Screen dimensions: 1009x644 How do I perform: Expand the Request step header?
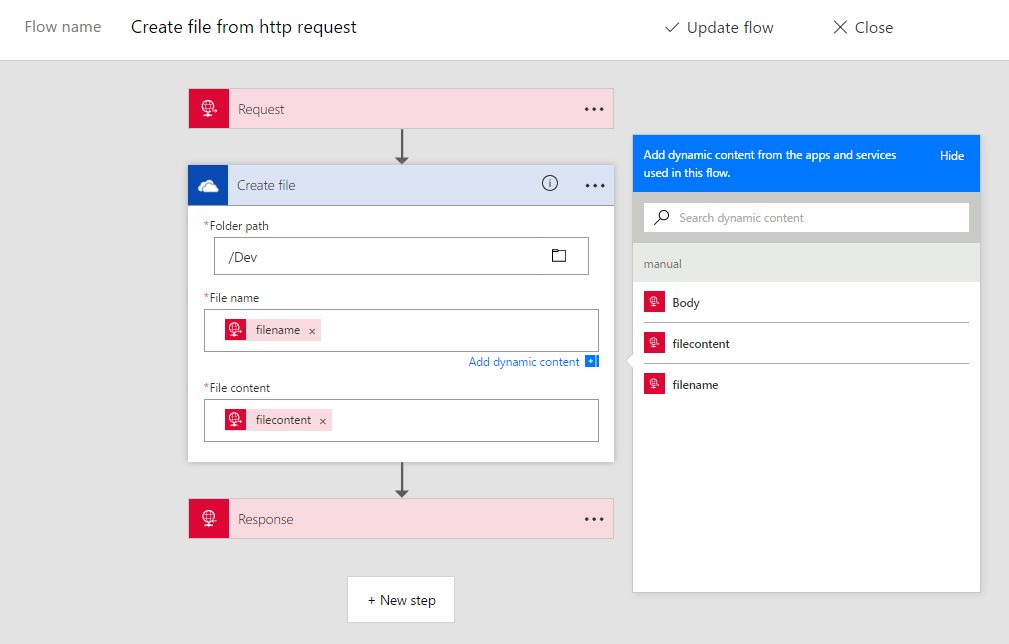point(400,109)
